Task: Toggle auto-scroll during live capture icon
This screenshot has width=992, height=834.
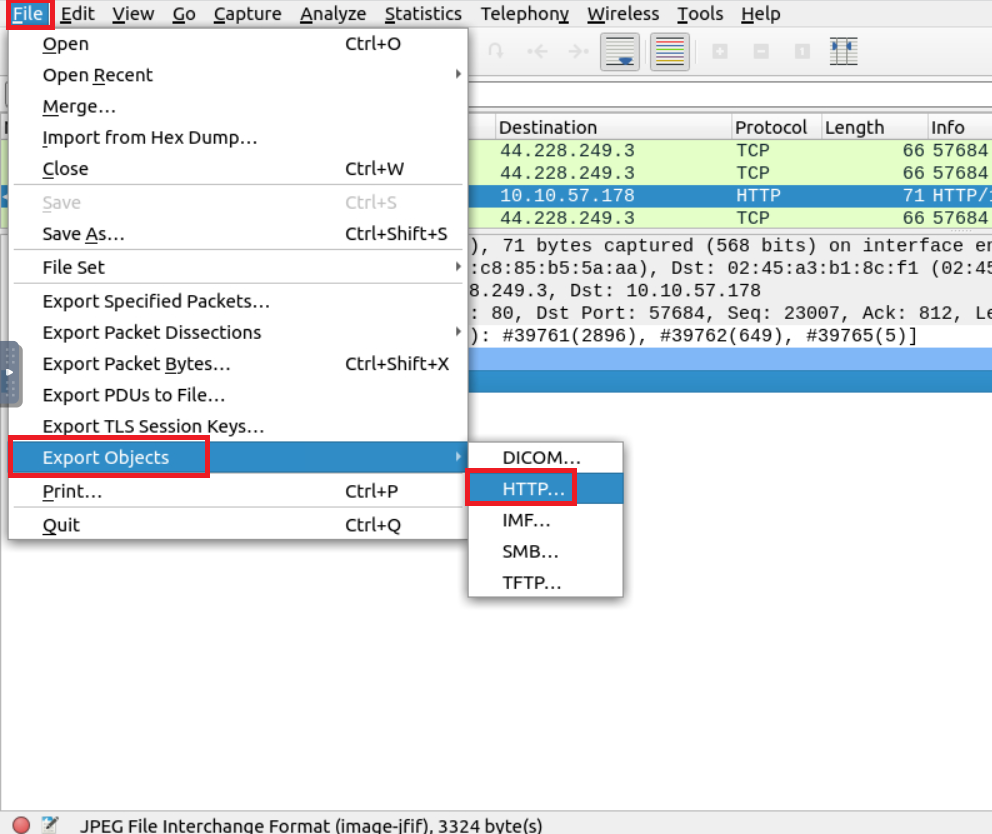Action: click(620, 52)
